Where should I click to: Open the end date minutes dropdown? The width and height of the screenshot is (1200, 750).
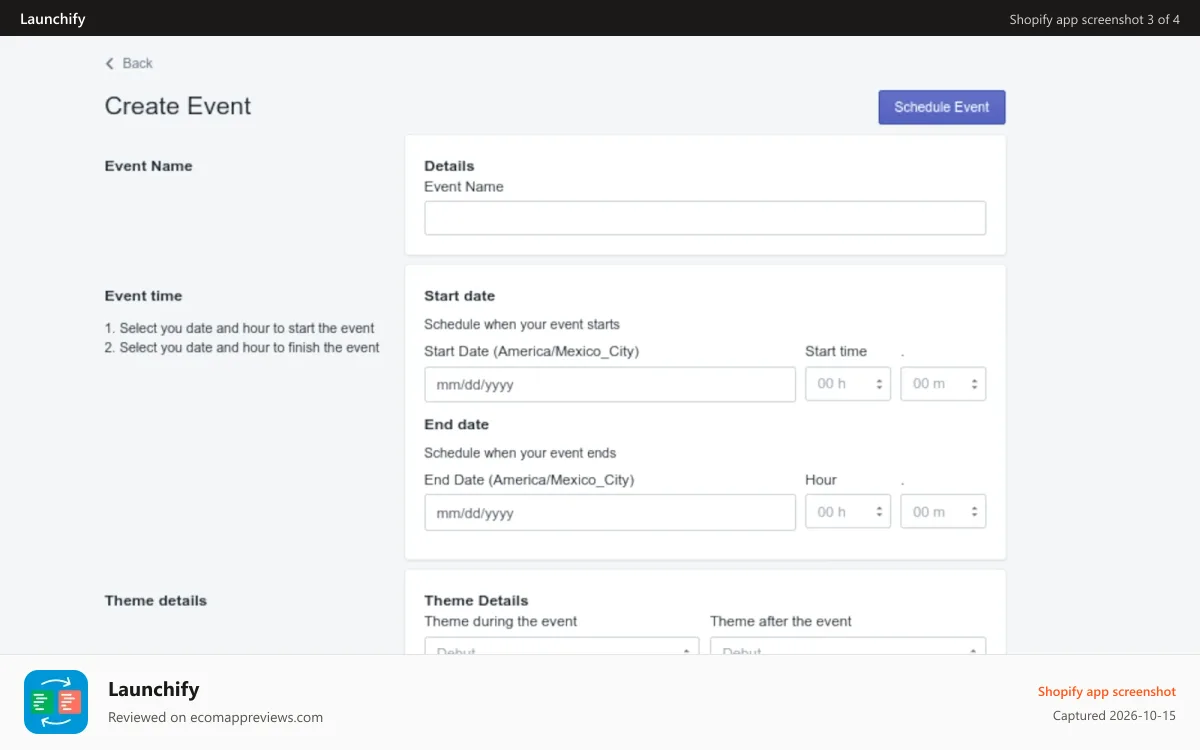pyautogui.click(x=943, y=512)
